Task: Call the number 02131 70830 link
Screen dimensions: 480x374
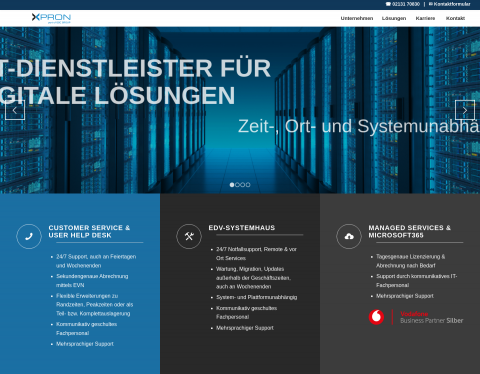Action: pyautogui.click(x=406, y=4)
